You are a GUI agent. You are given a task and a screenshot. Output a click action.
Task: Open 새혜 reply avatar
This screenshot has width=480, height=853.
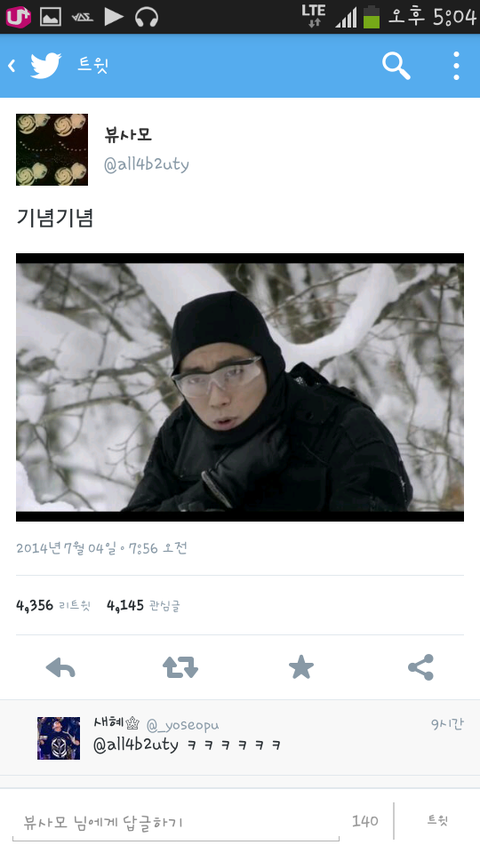[58, 738]
